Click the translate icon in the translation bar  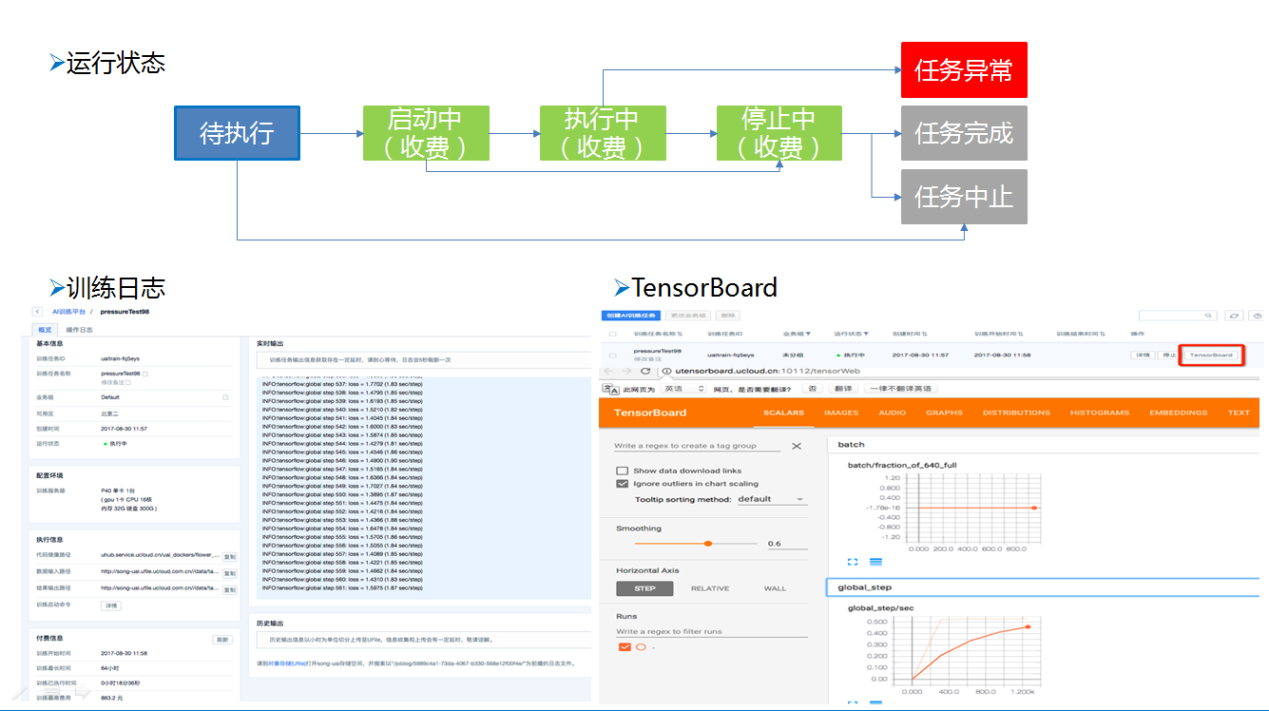click(x=610, y=388)
